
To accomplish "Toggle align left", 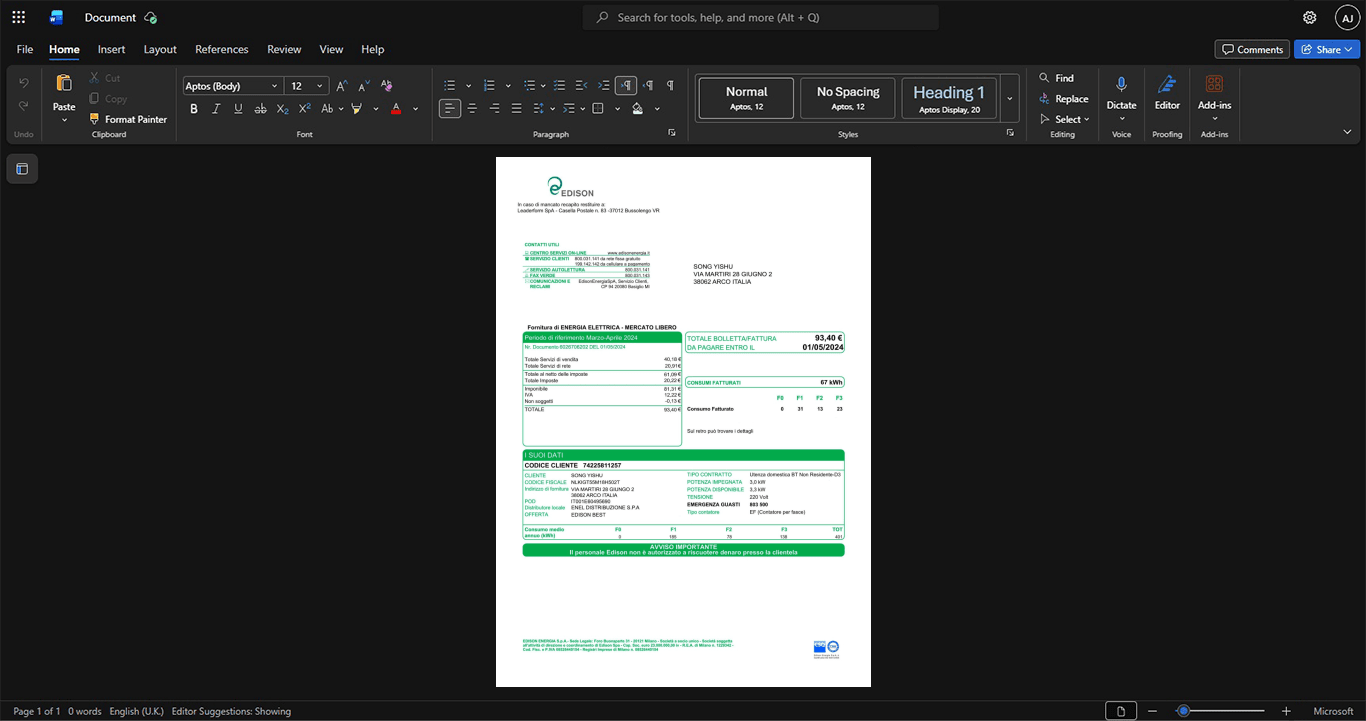I will click(450, 109).
